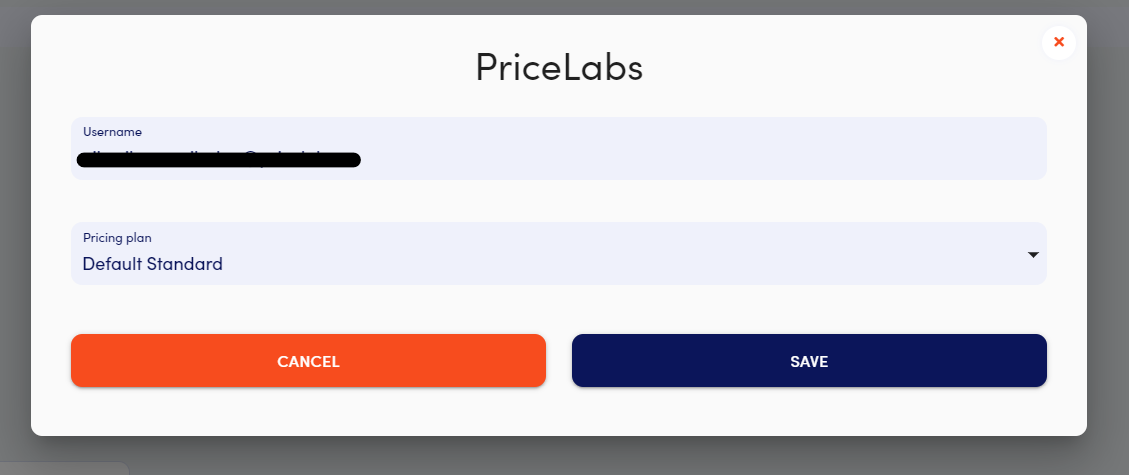Open the Pricing plan selector

point(559,253)
